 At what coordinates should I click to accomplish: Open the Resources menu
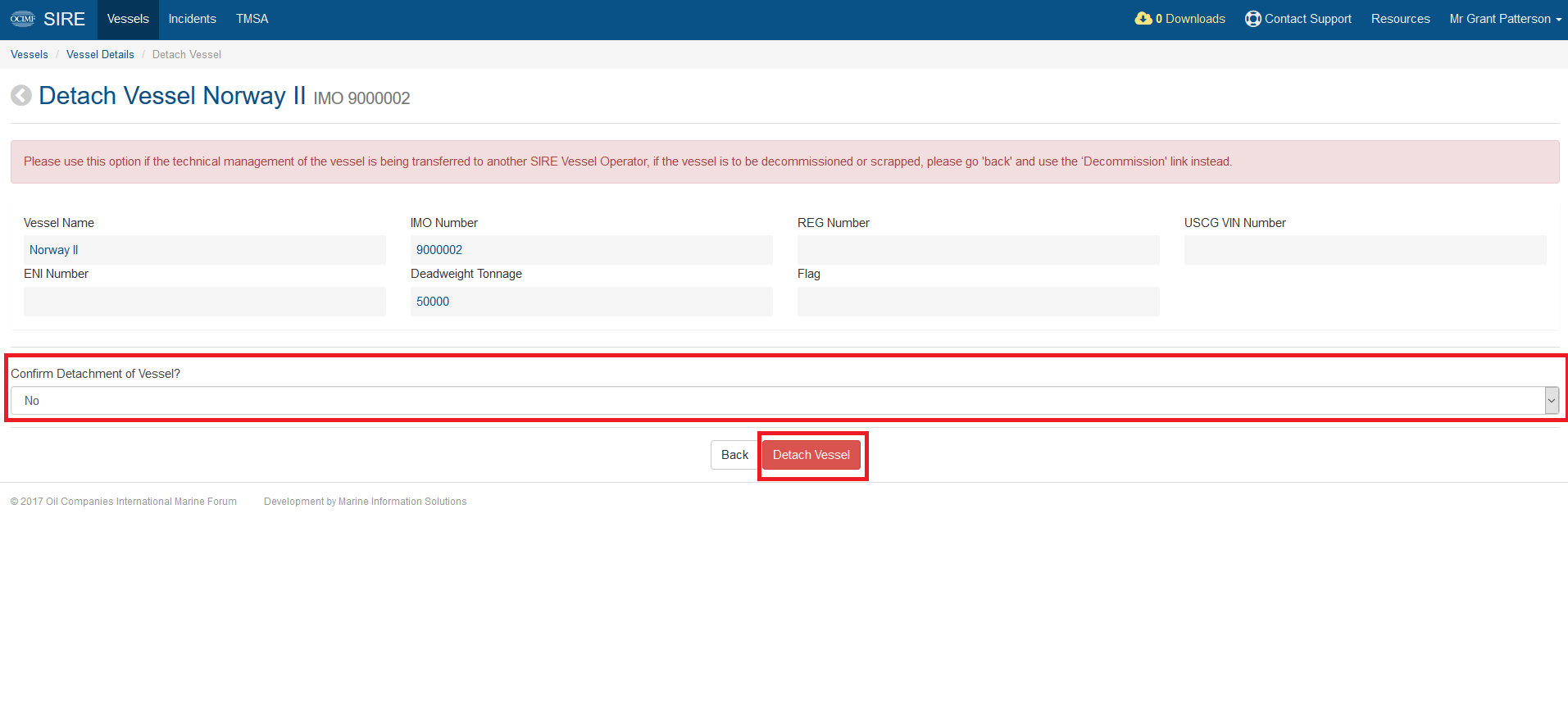1400,19
